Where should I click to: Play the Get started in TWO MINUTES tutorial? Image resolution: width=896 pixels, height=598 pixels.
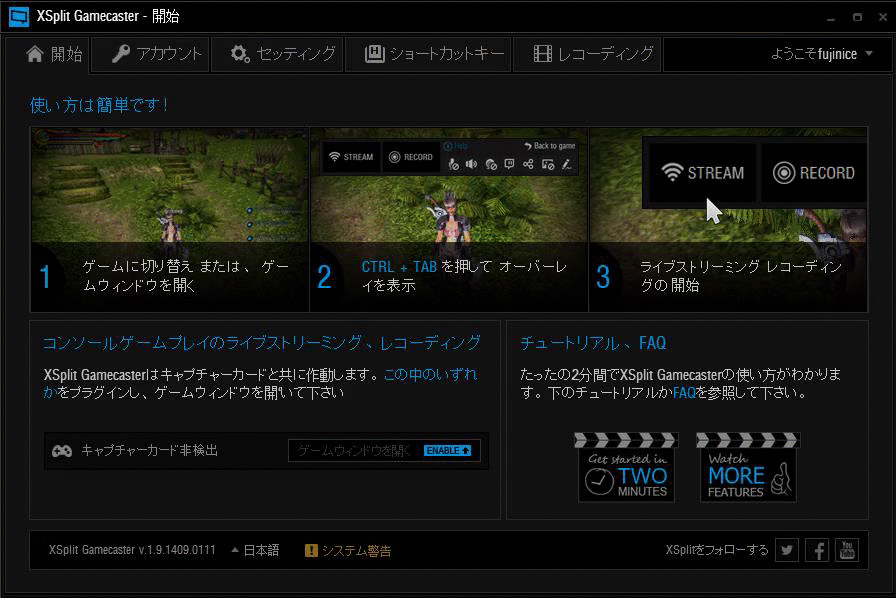pos(626,468)
